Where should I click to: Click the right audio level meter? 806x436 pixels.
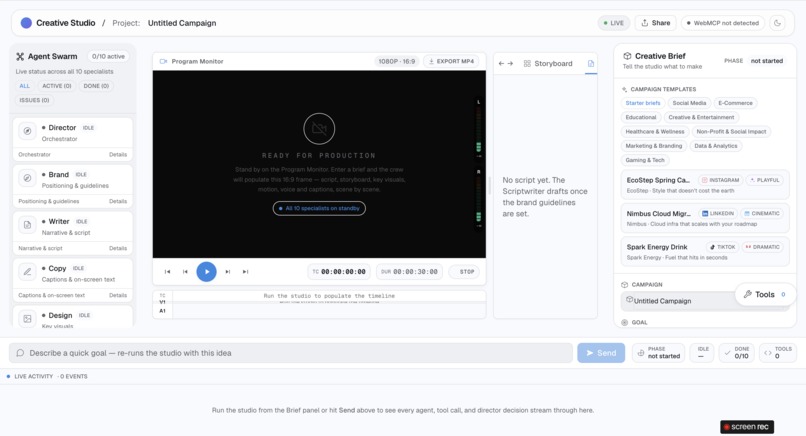coord(479,198)
